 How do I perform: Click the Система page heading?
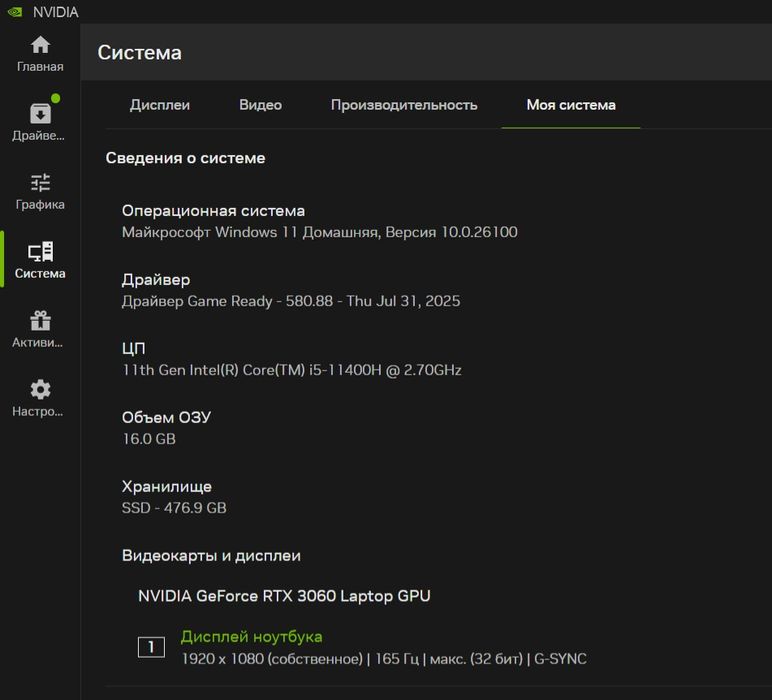(x=139, y=52)
